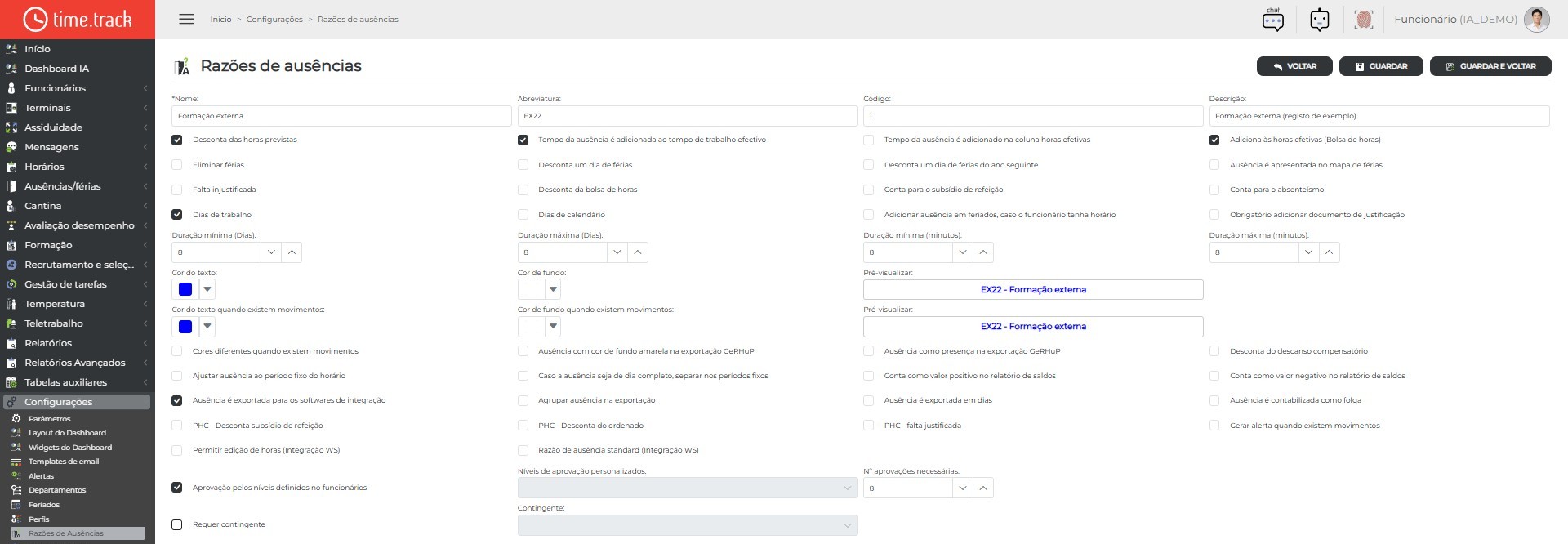Decrease Duração máxima (minutos) value
Image resolution: width=1568 pixels, height=544 pixels.
point(1308,252)
